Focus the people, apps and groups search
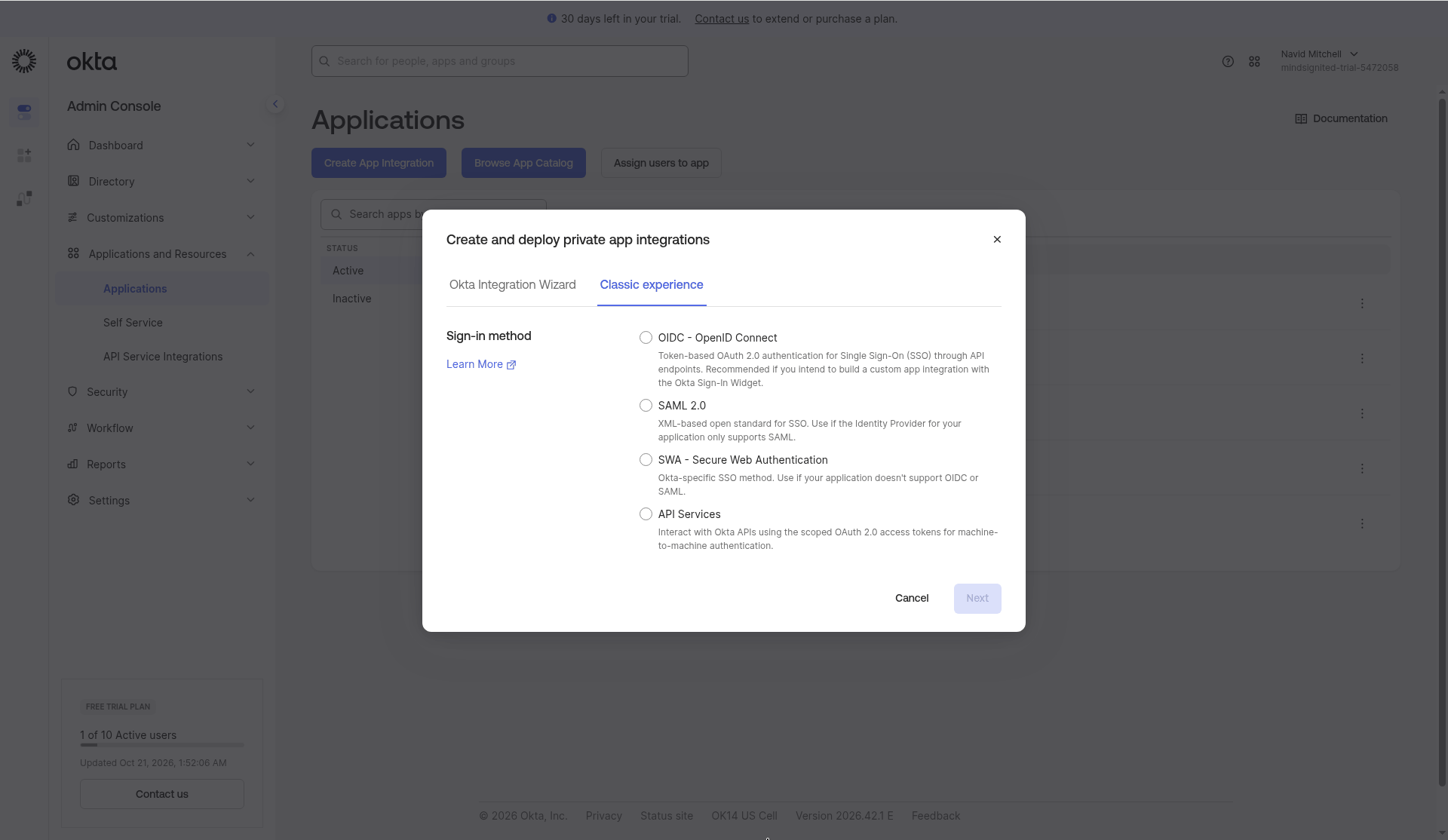The image size is (1448, 840). pos(499,61)
